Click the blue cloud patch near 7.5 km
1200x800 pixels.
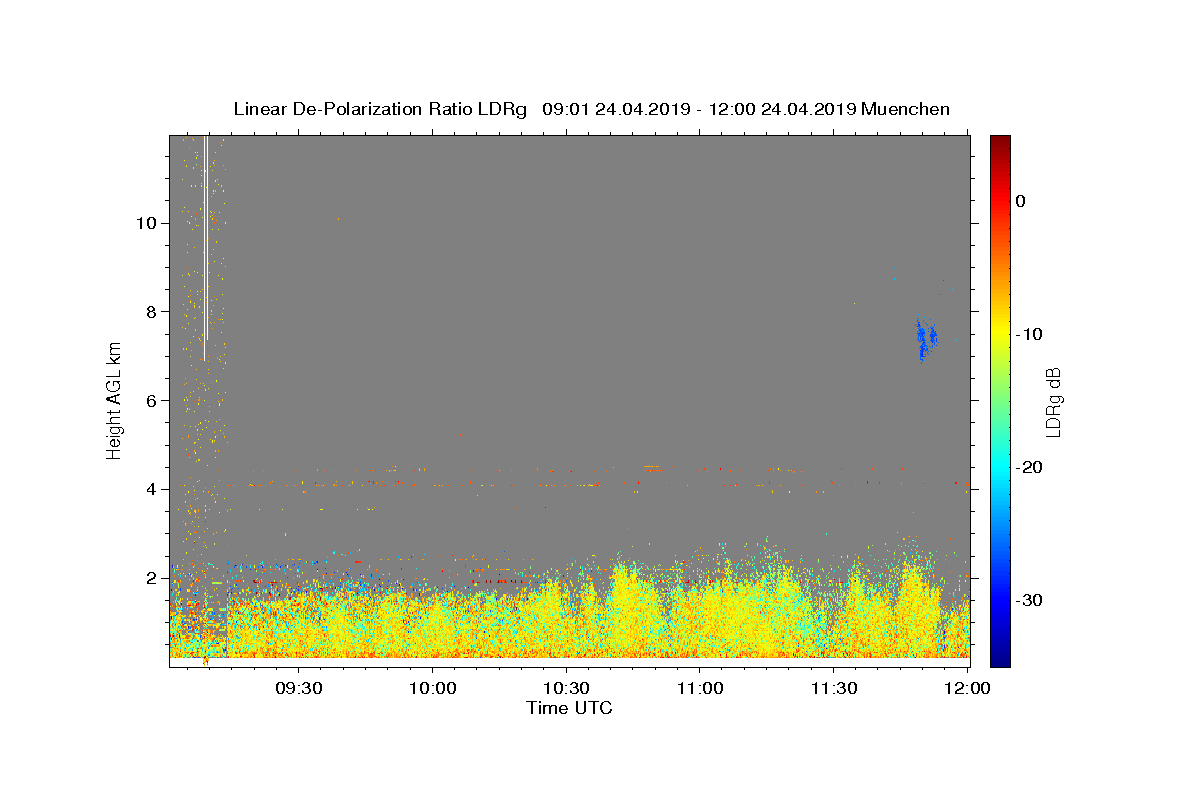[926, 338]
